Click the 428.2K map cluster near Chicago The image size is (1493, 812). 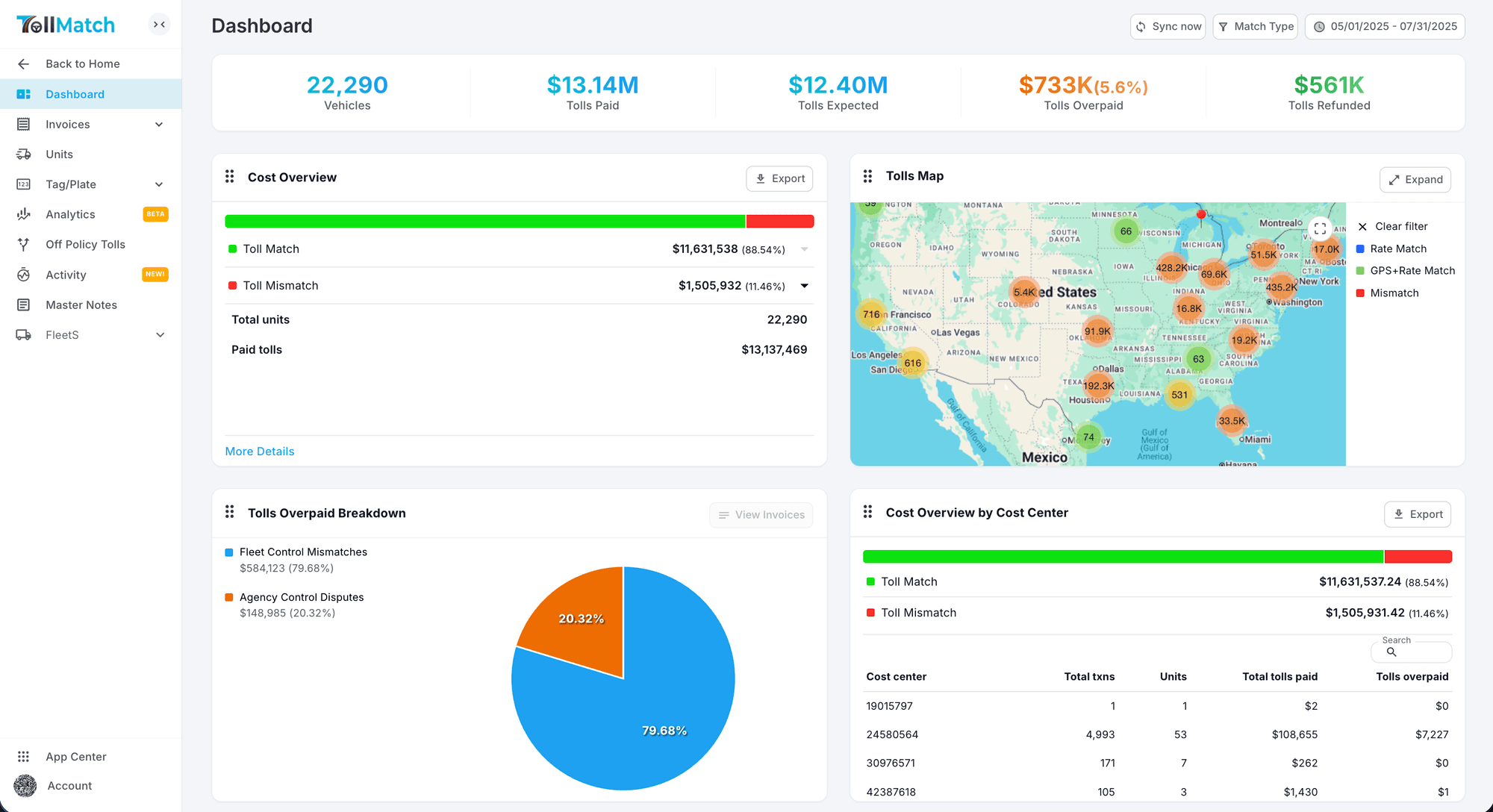[x=1172, y=267]
